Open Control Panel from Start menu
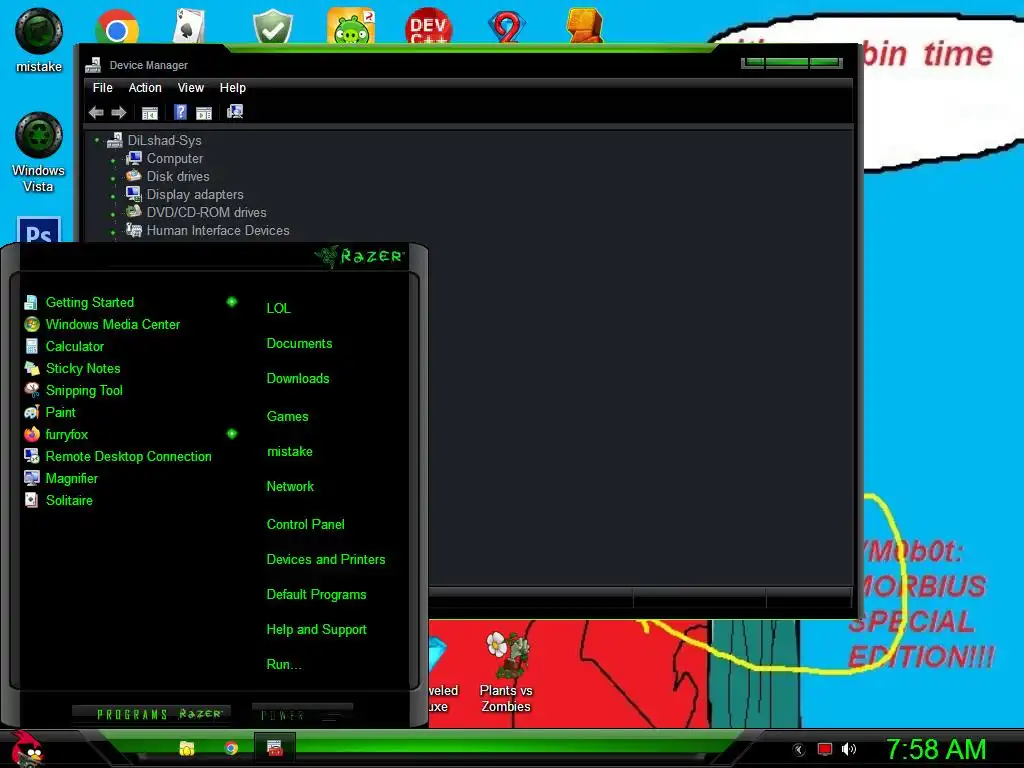 pyautogui.click(x=305, y=524)
